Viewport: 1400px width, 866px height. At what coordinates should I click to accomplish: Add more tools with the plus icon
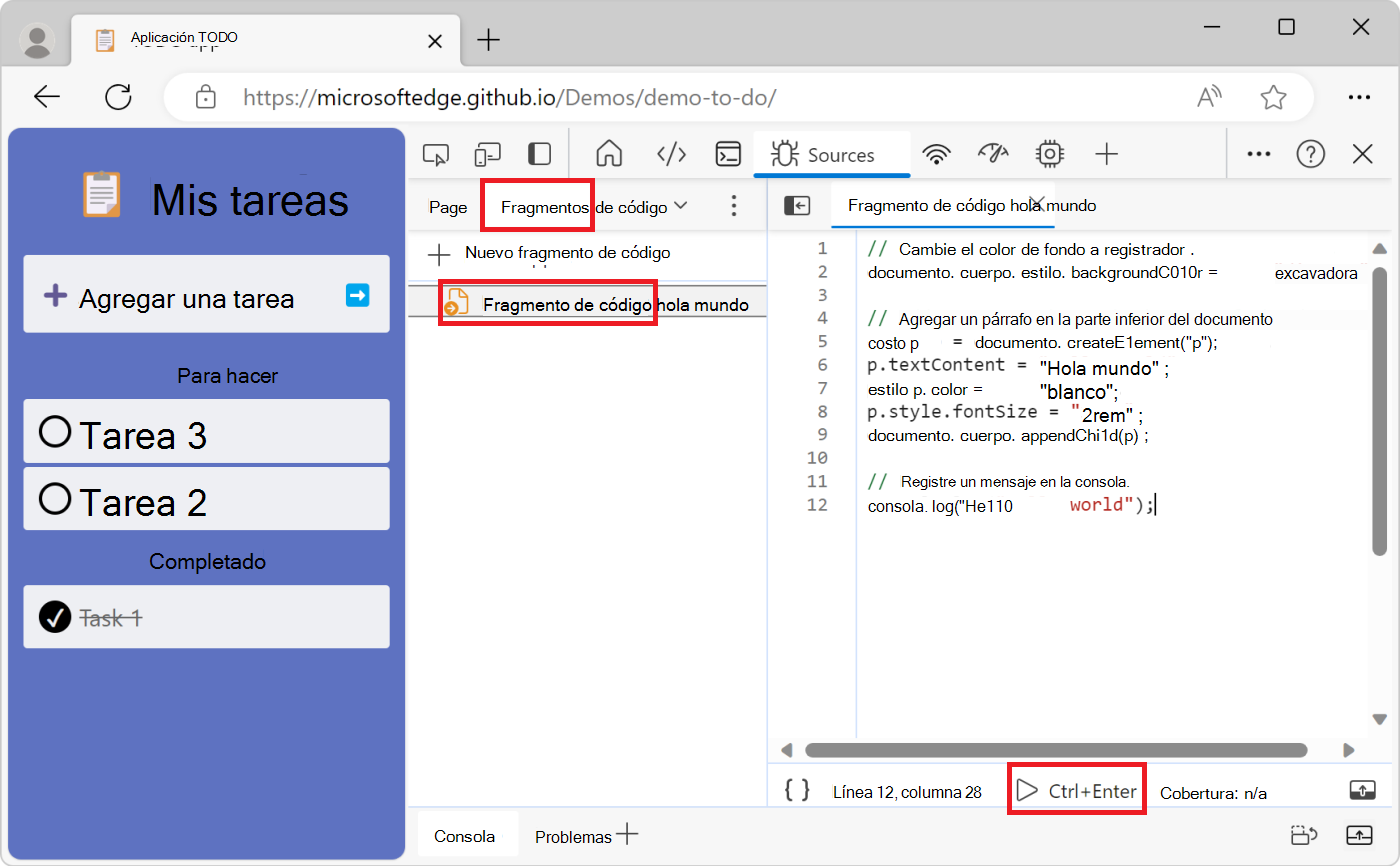[1106, 153]
